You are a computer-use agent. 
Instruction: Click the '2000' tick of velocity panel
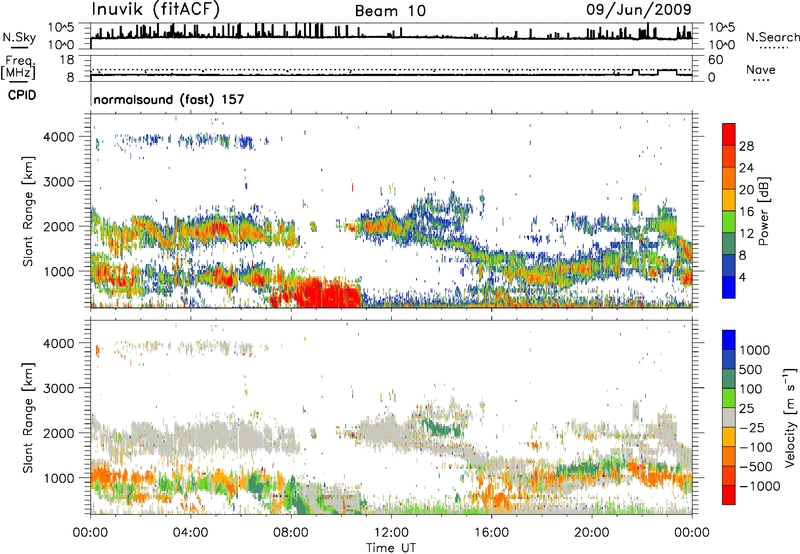tap(58, 433)
